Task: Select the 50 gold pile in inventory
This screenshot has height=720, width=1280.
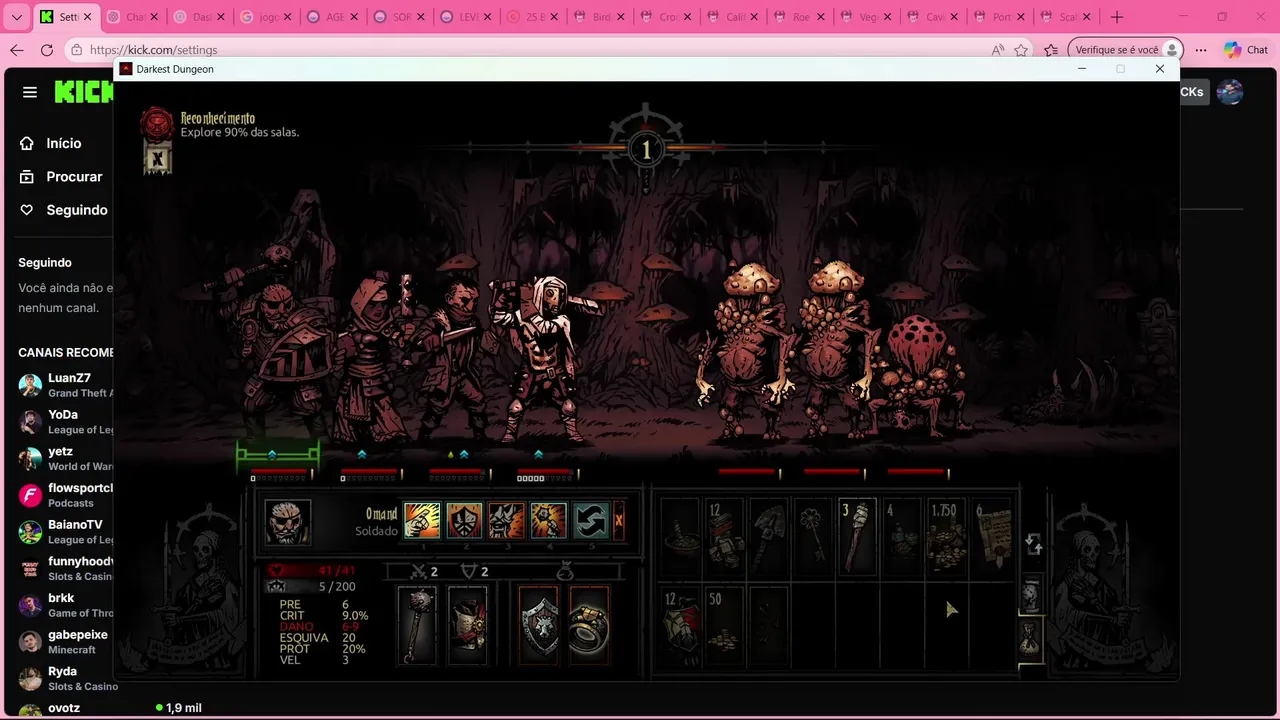Action: [725, 626]
